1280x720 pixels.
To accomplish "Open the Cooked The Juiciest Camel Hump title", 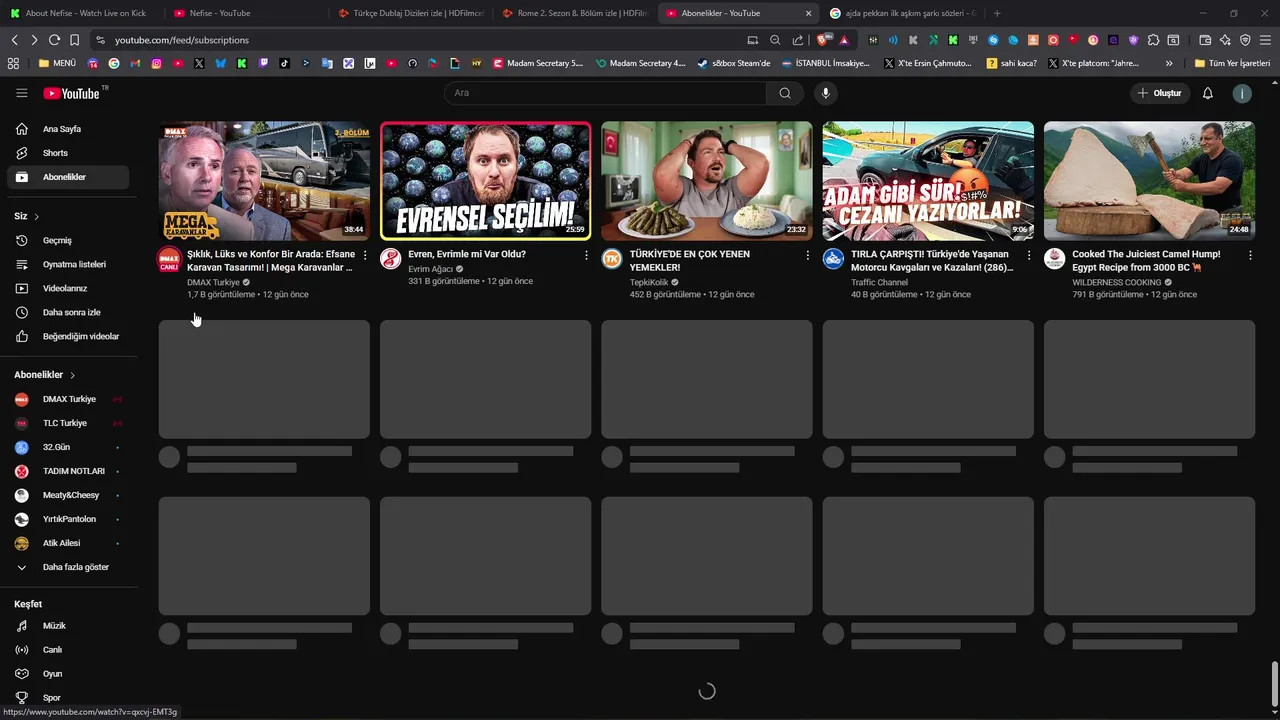I will coord(1146,261).
